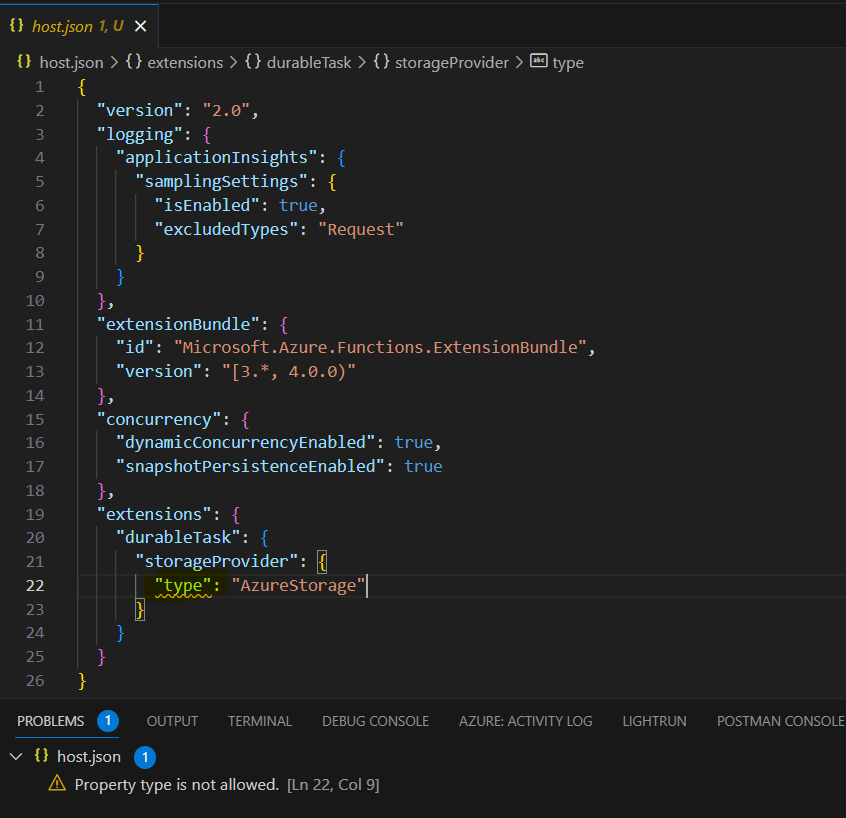
Task: Click the "Microsoft.Azure.Functions.ExtensionBundle" value
Action: tap(380, 347)
